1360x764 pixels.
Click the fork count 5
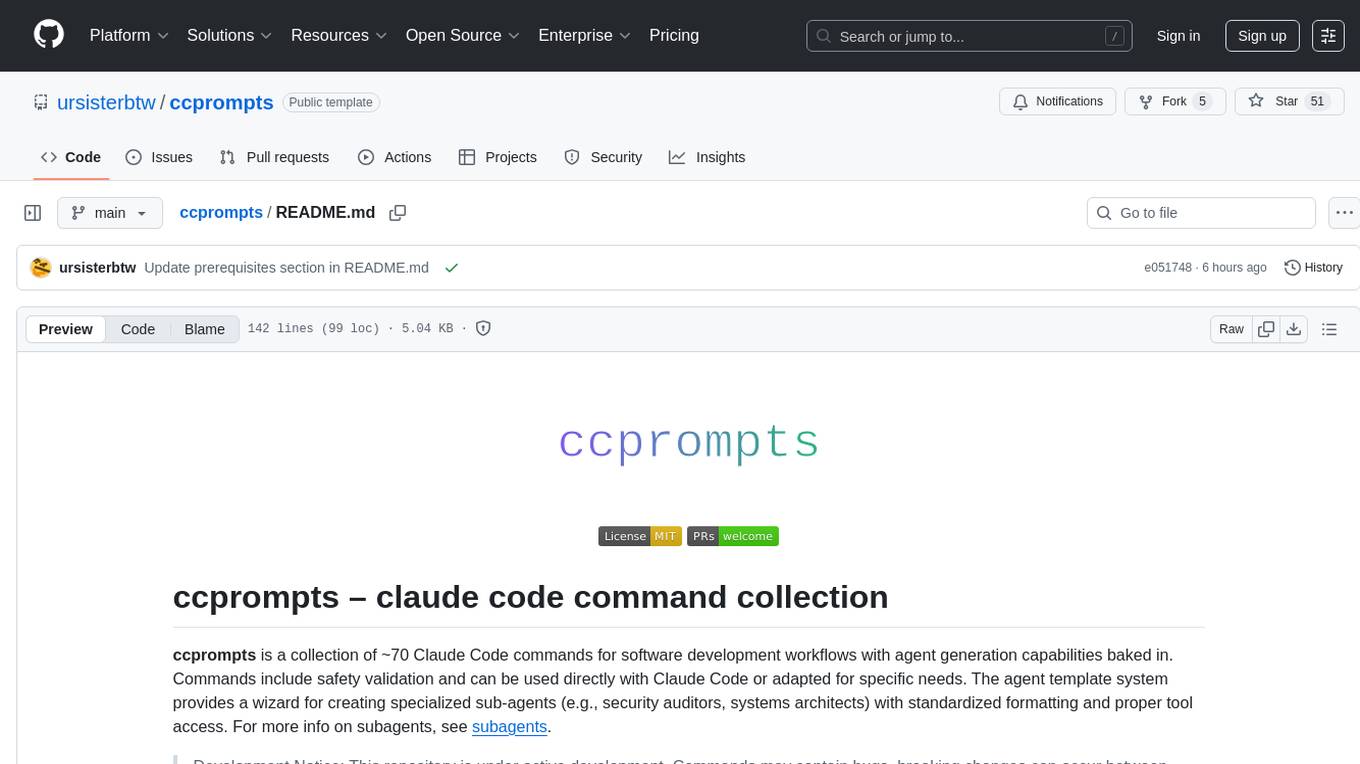pyautogui.click(x=1202, y=101)
